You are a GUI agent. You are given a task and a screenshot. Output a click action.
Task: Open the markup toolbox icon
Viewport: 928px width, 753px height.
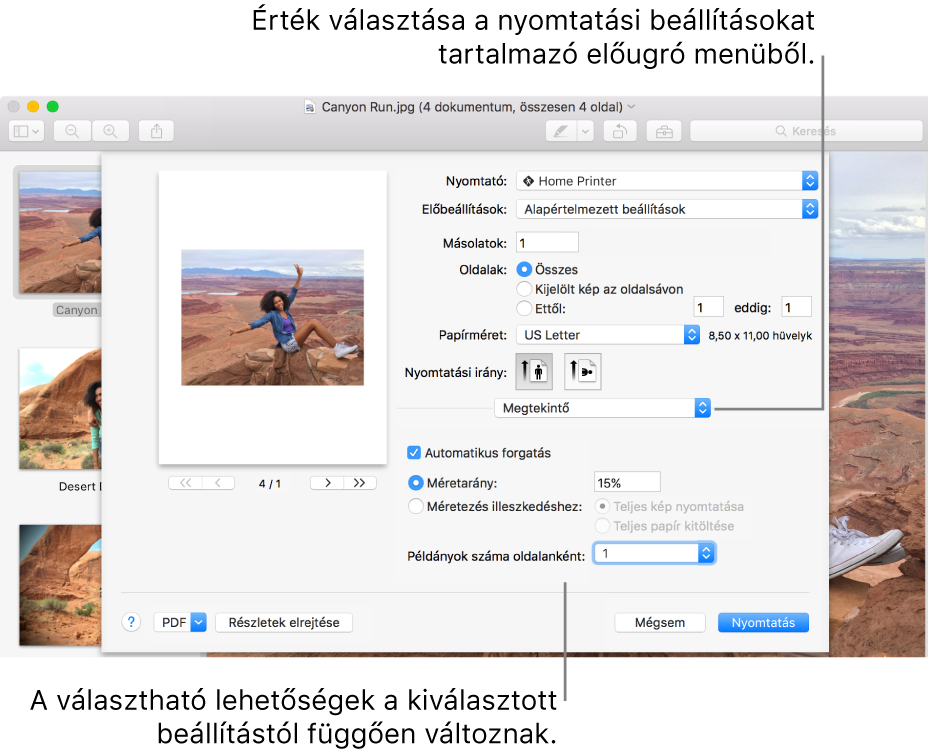662,131
